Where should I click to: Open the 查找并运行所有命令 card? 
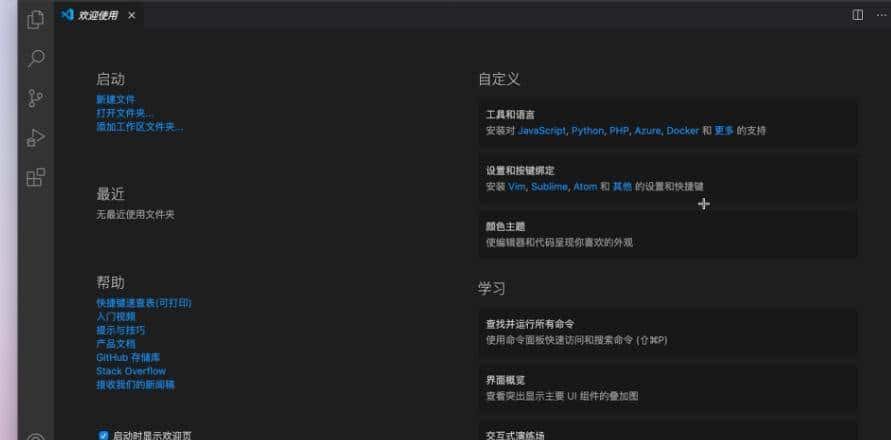point(668,332)
